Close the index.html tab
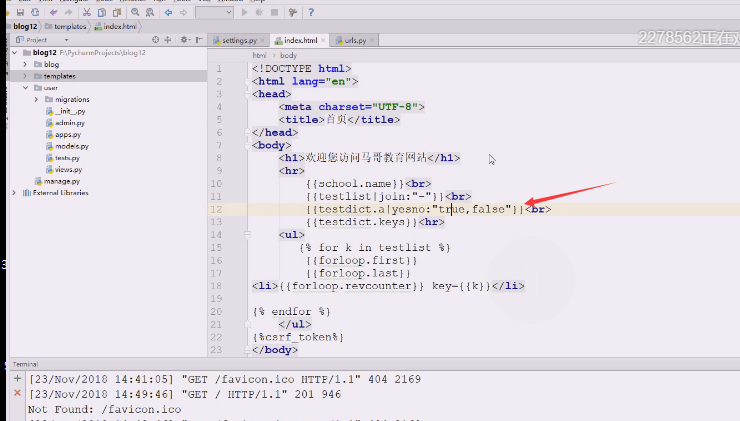The height and width of the screenshot is (421, 740). coord(323,41)
